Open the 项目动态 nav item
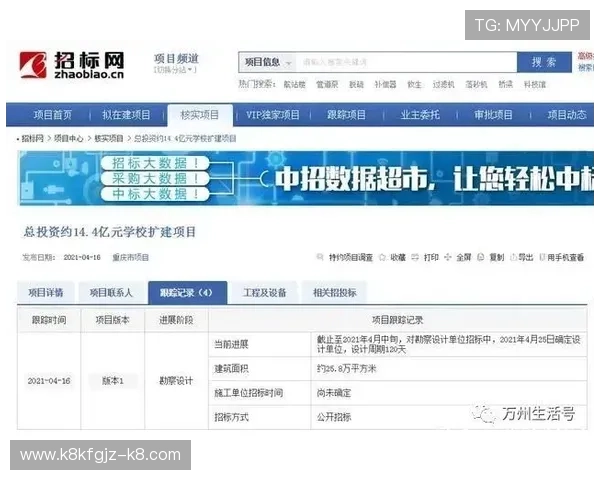This screenshot has height=480, width=600. (x=567, y=115)
